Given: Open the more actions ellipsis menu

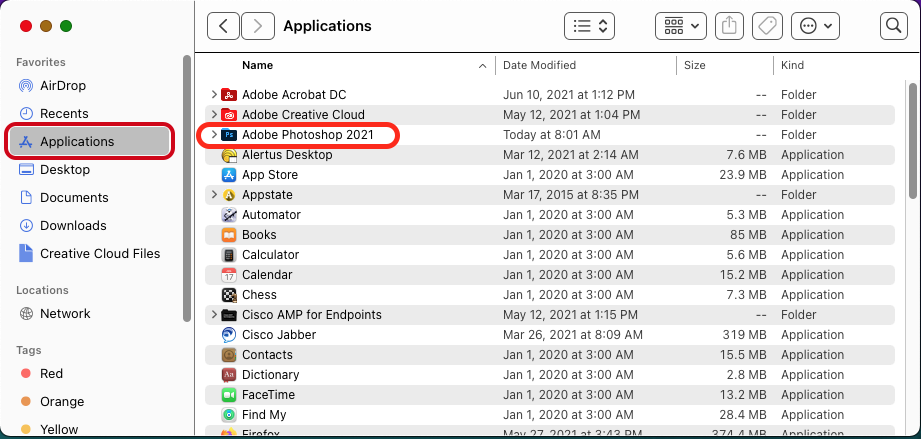Looking at the screenshot, I should coord(815,26).
